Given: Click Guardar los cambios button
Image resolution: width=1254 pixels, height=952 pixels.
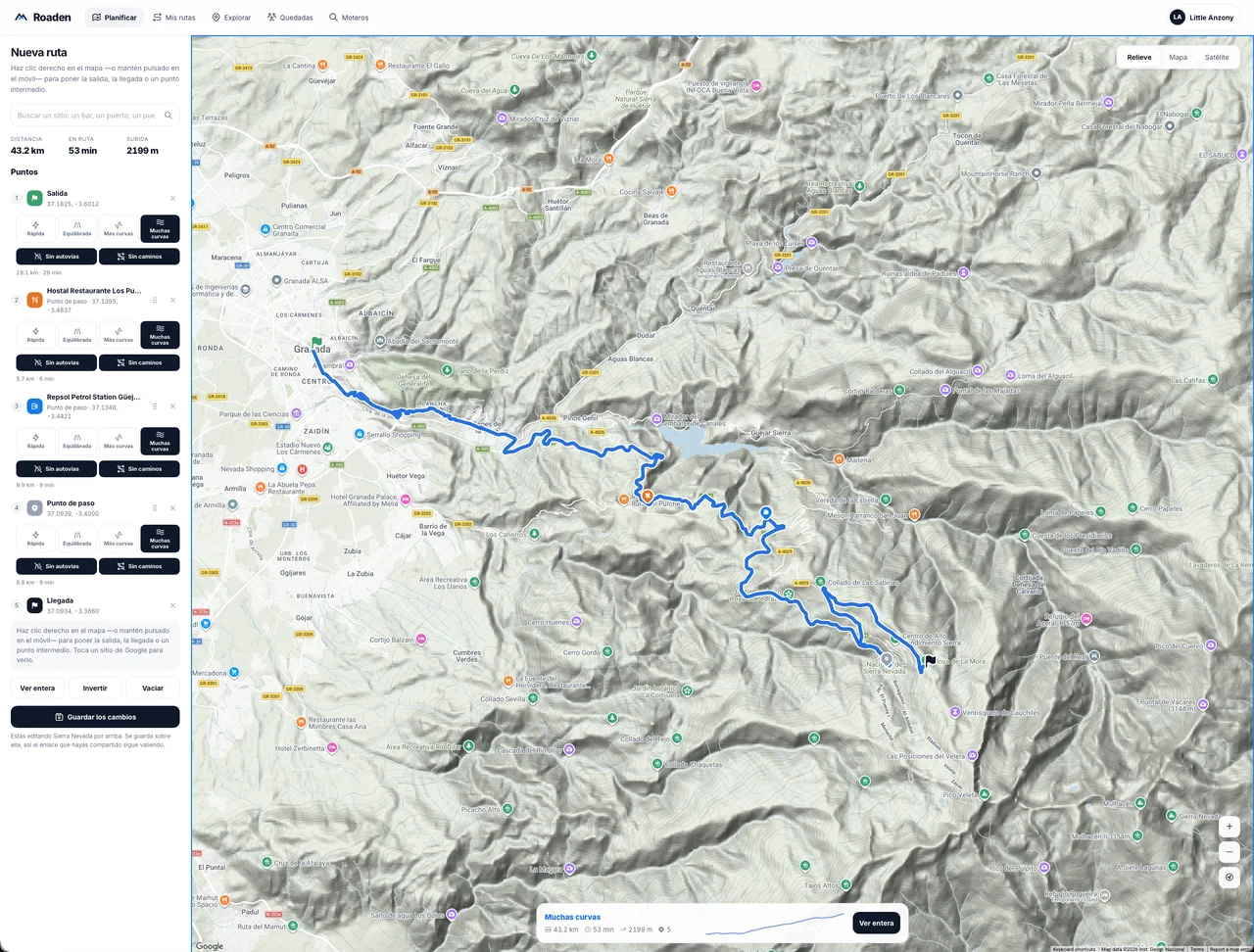Looking at the screenshot, I should (95, 717).
